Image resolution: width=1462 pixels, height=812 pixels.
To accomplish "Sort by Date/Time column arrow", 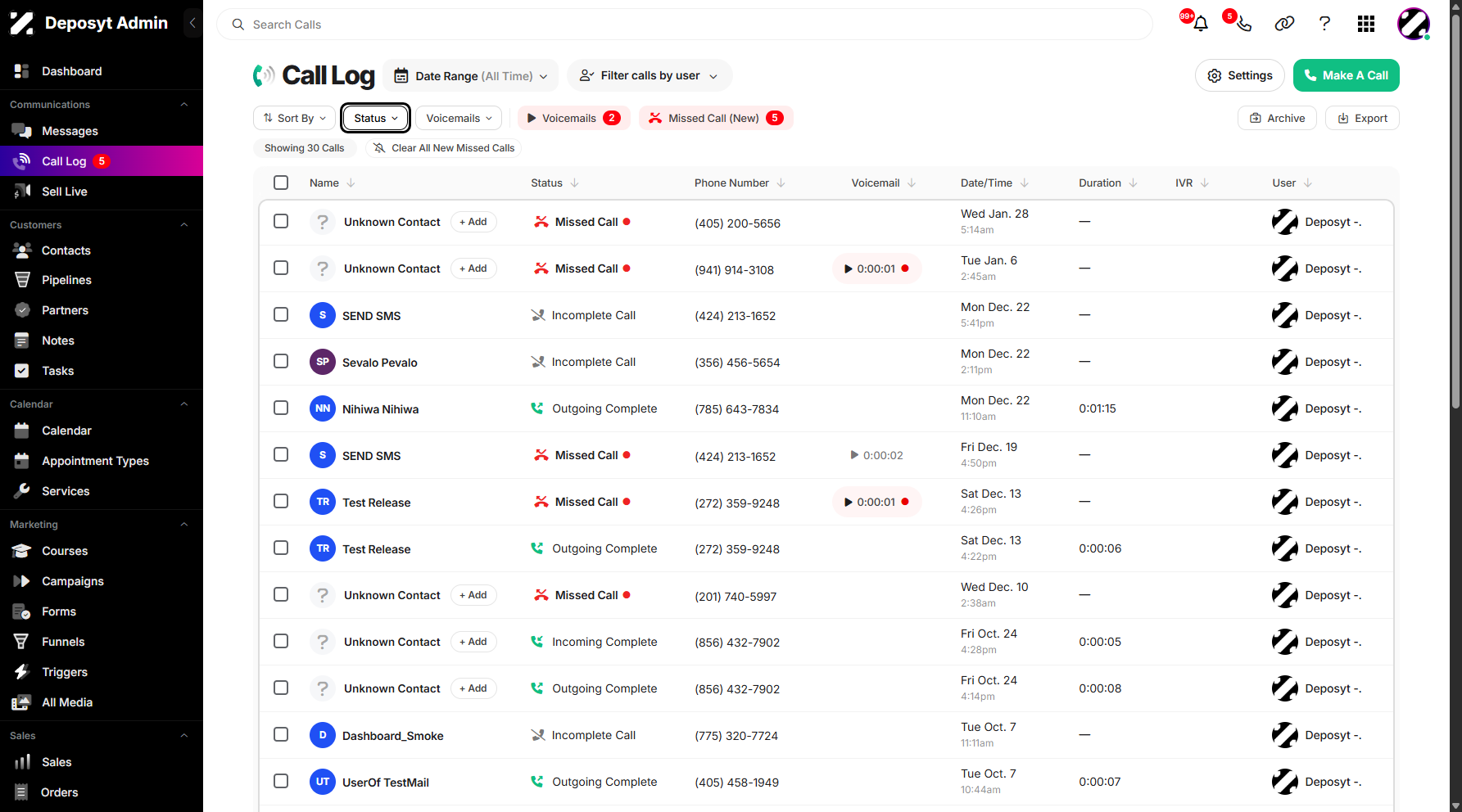I will point(1025,183).
